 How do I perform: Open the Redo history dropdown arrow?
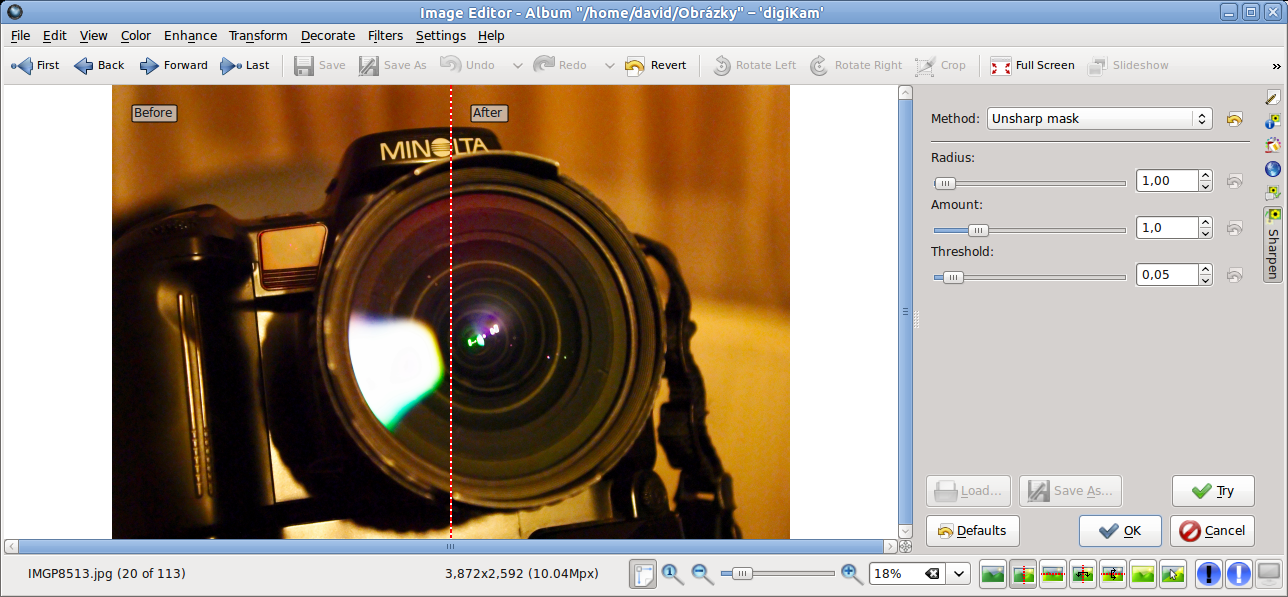609,65
